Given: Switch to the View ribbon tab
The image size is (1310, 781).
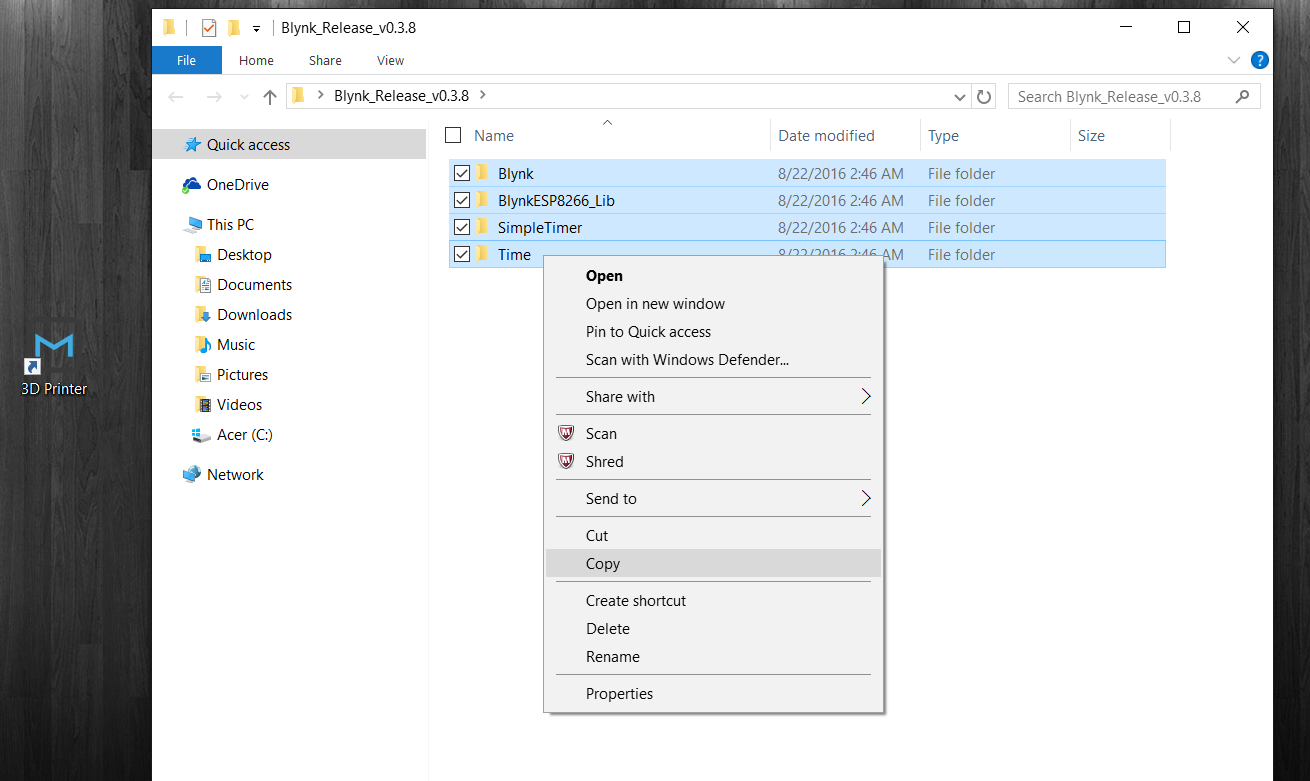Looking at the screenshot, I should coord(390,60).
